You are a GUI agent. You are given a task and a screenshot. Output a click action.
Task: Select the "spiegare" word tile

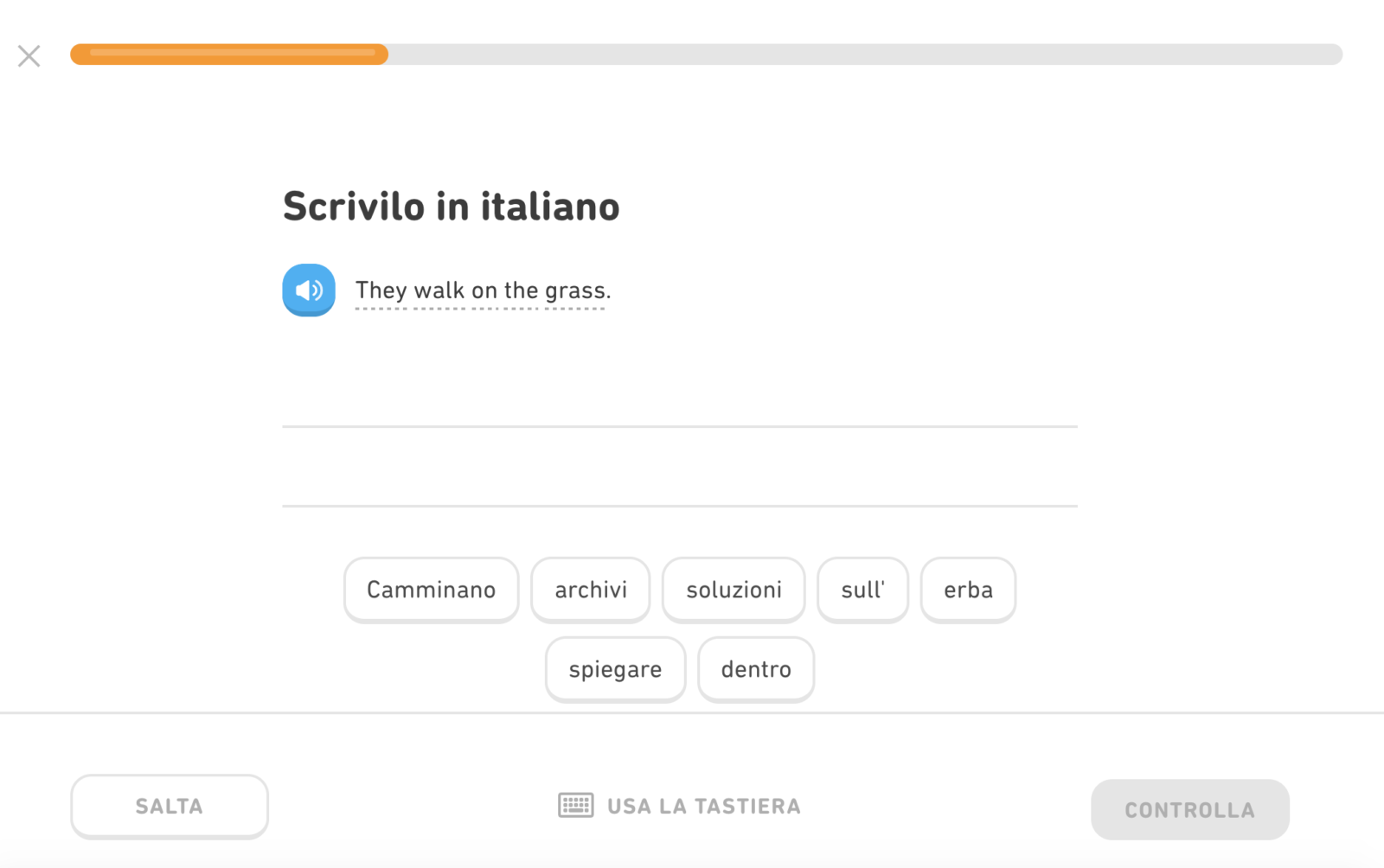point(615,669)
